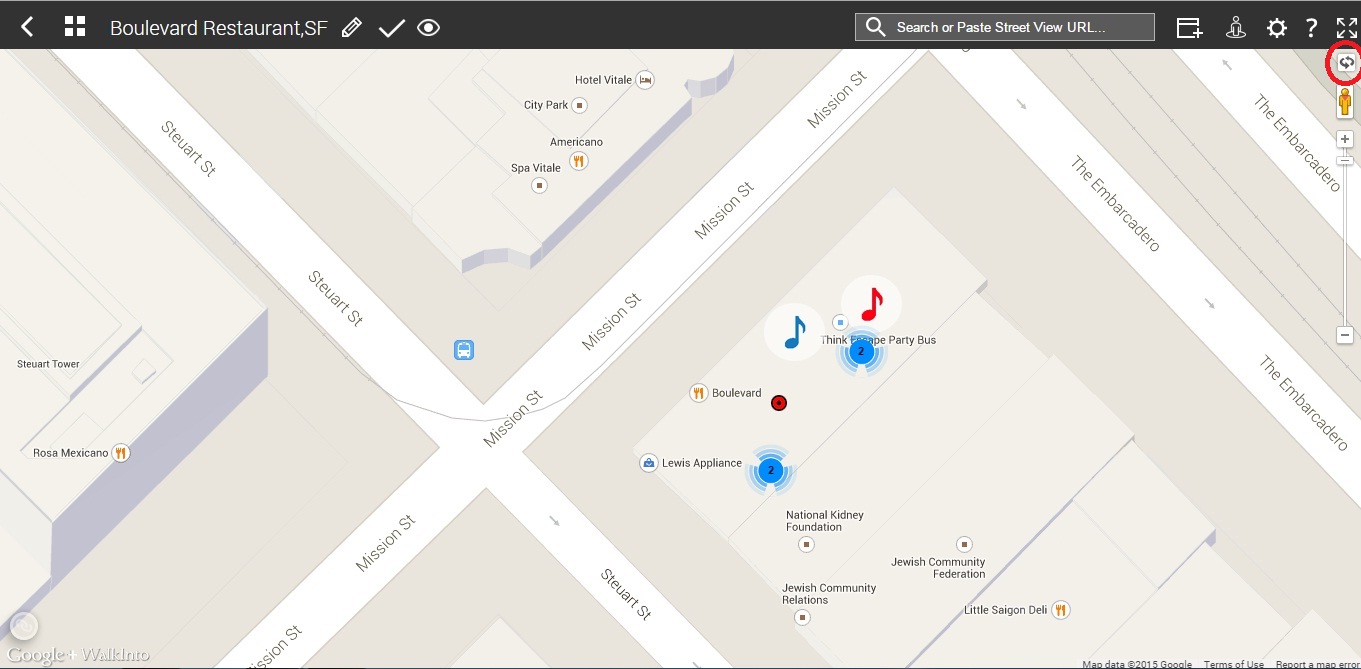
Task: Click the Spa Vitale place marker
Action: pos(540,185)
